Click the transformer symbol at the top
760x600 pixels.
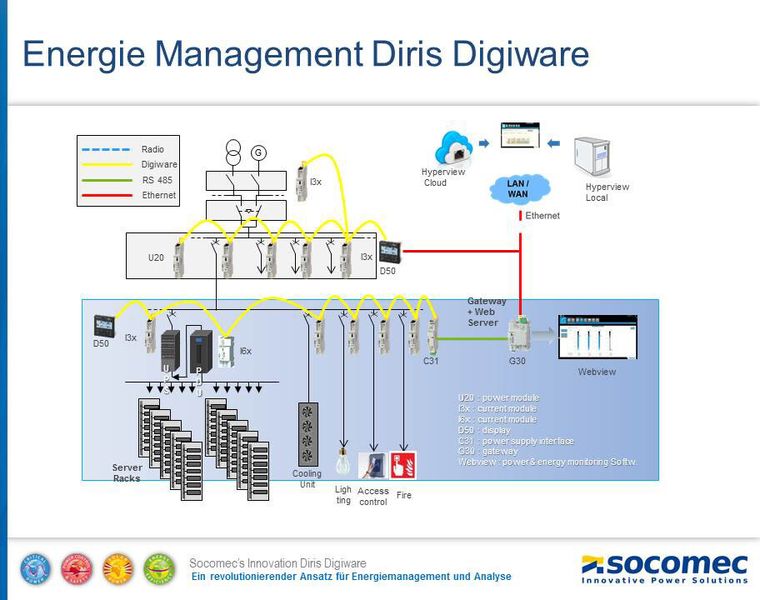pos(233,152)
